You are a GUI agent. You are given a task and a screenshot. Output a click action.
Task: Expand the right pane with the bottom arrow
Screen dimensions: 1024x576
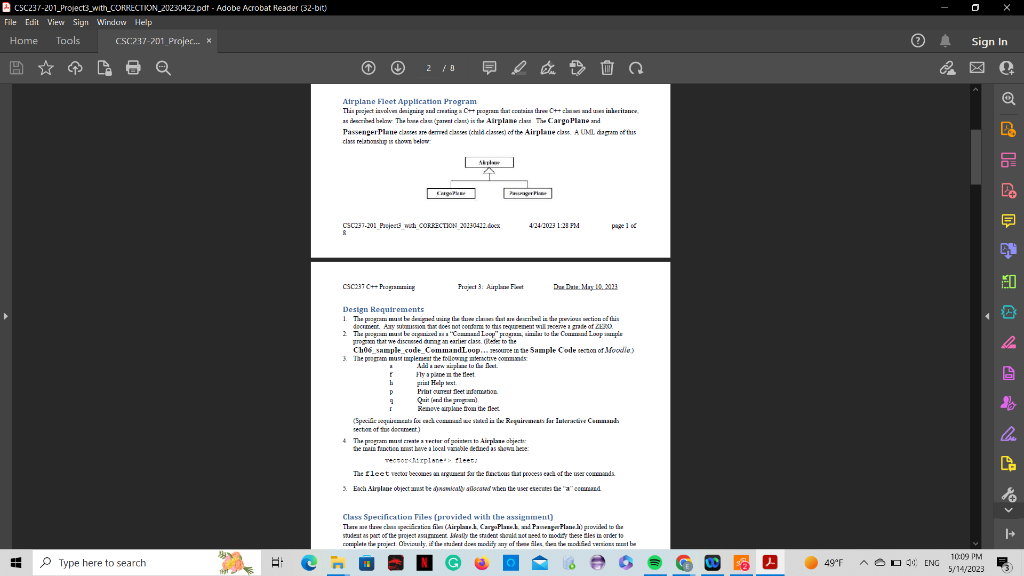(x=1010, y=534)
